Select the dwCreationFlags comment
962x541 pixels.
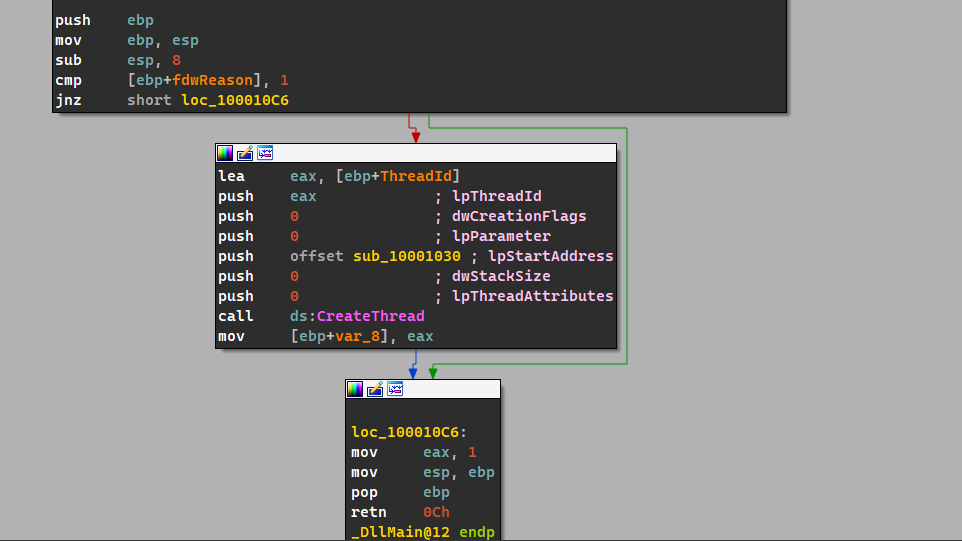519,216
